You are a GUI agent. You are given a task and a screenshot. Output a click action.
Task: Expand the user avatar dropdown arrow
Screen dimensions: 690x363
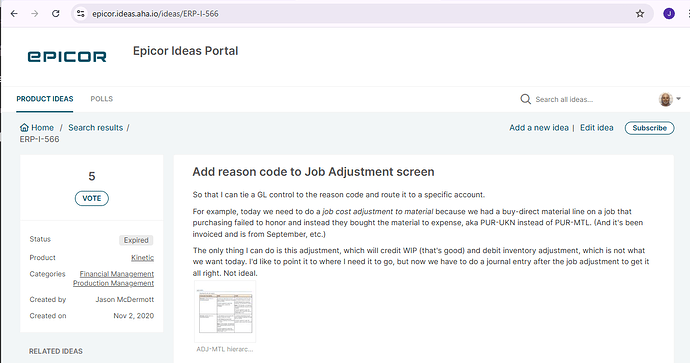679,99
